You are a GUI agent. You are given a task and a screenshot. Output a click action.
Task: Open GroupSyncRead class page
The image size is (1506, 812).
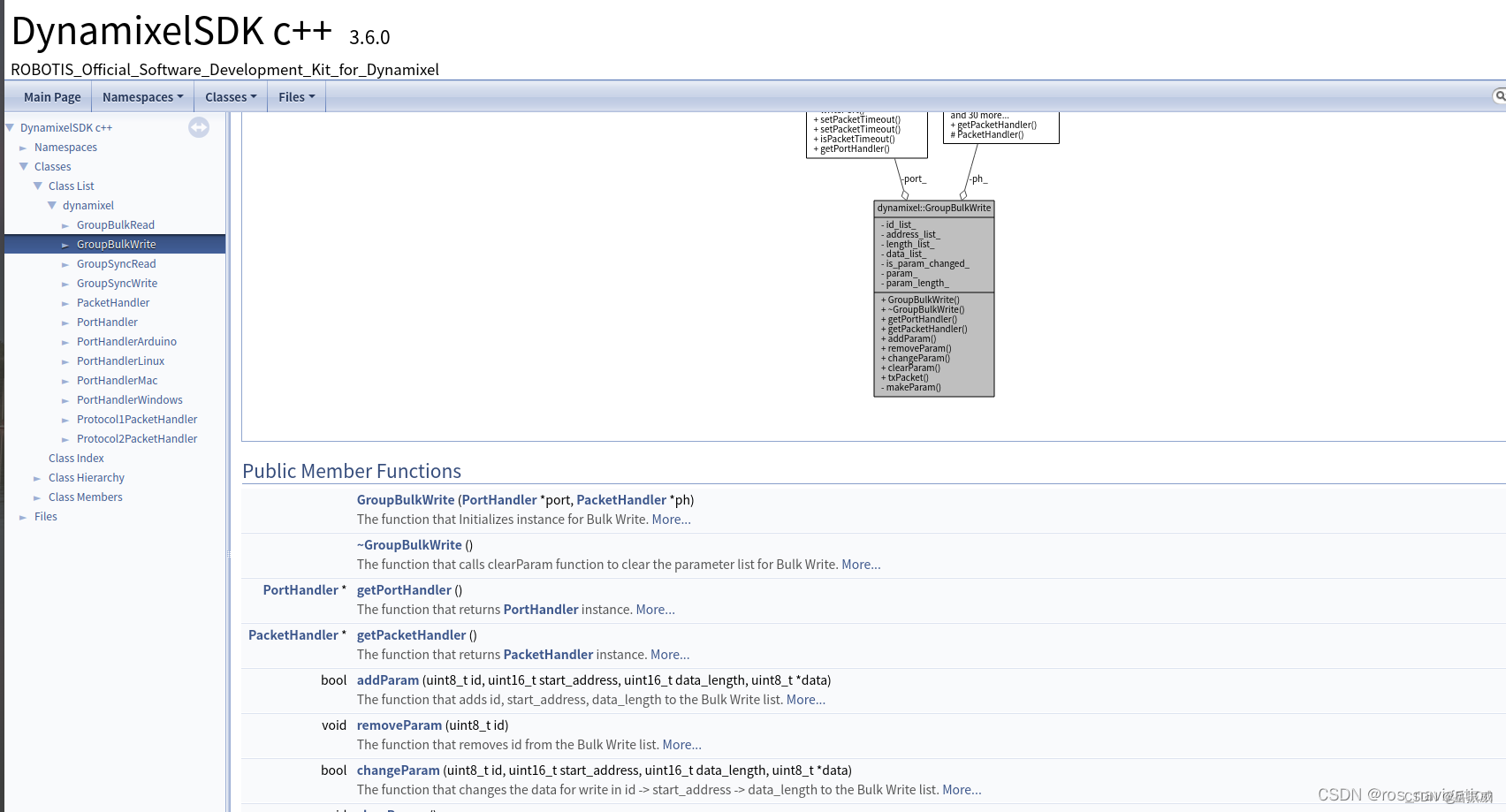[116, 264]
